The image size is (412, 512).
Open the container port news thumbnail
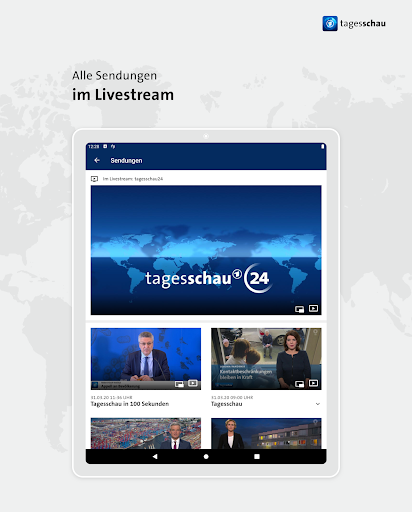click(146, 433)
